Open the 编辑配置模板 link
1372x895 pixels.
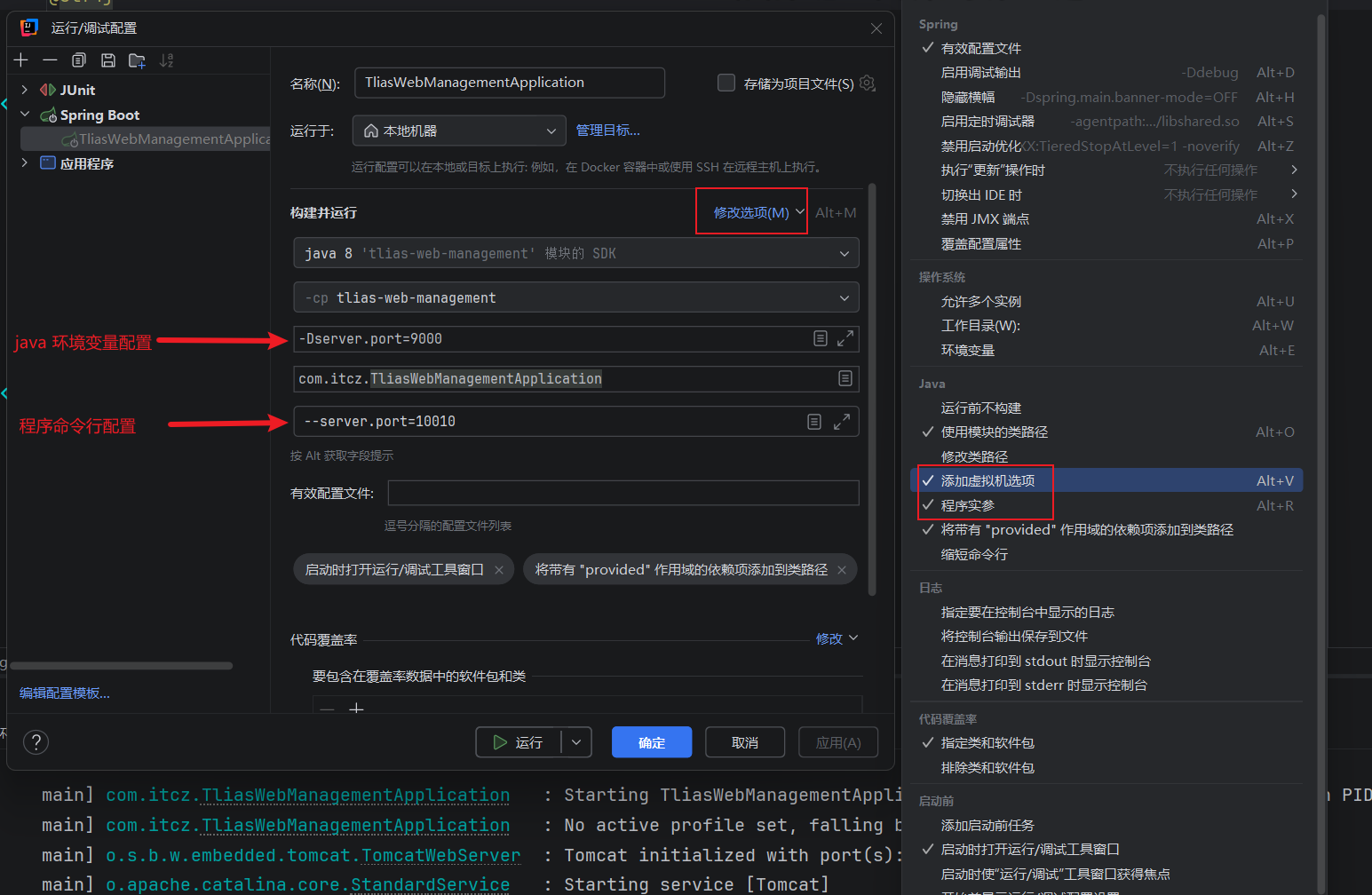point(65,693)
